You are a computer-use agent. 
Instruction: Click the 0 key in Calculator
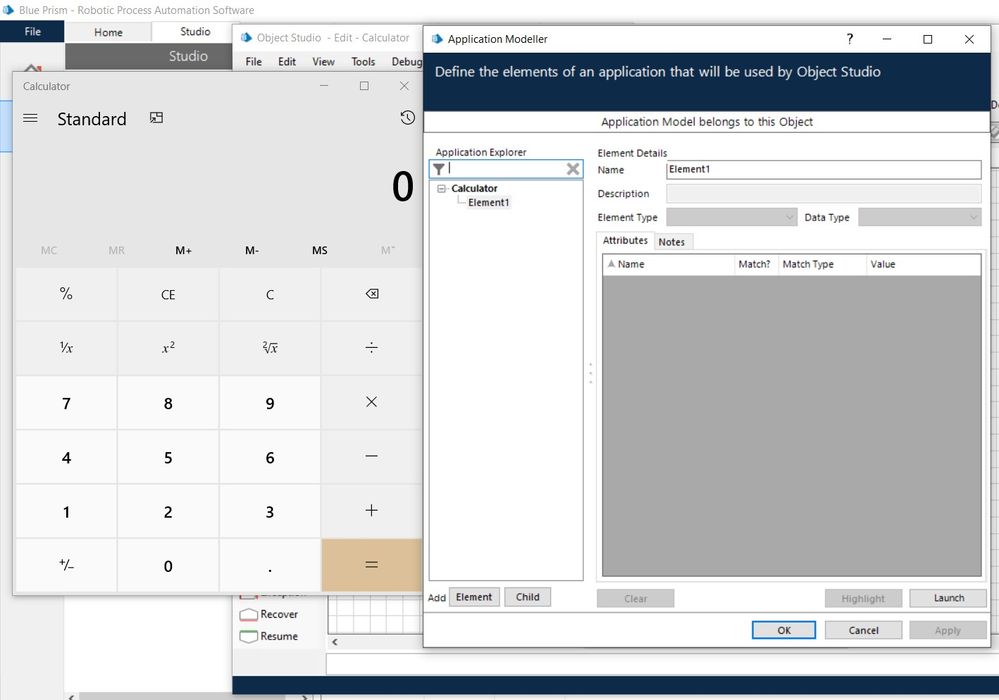click(x=168, y=565)
